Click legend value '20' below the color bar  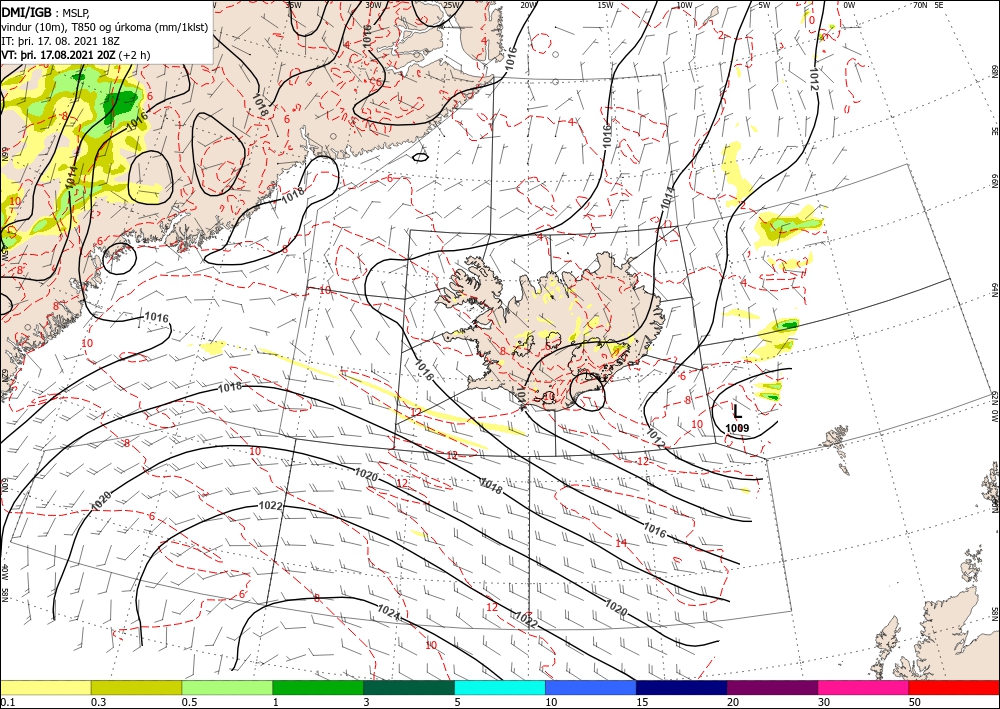click(733, 702)
